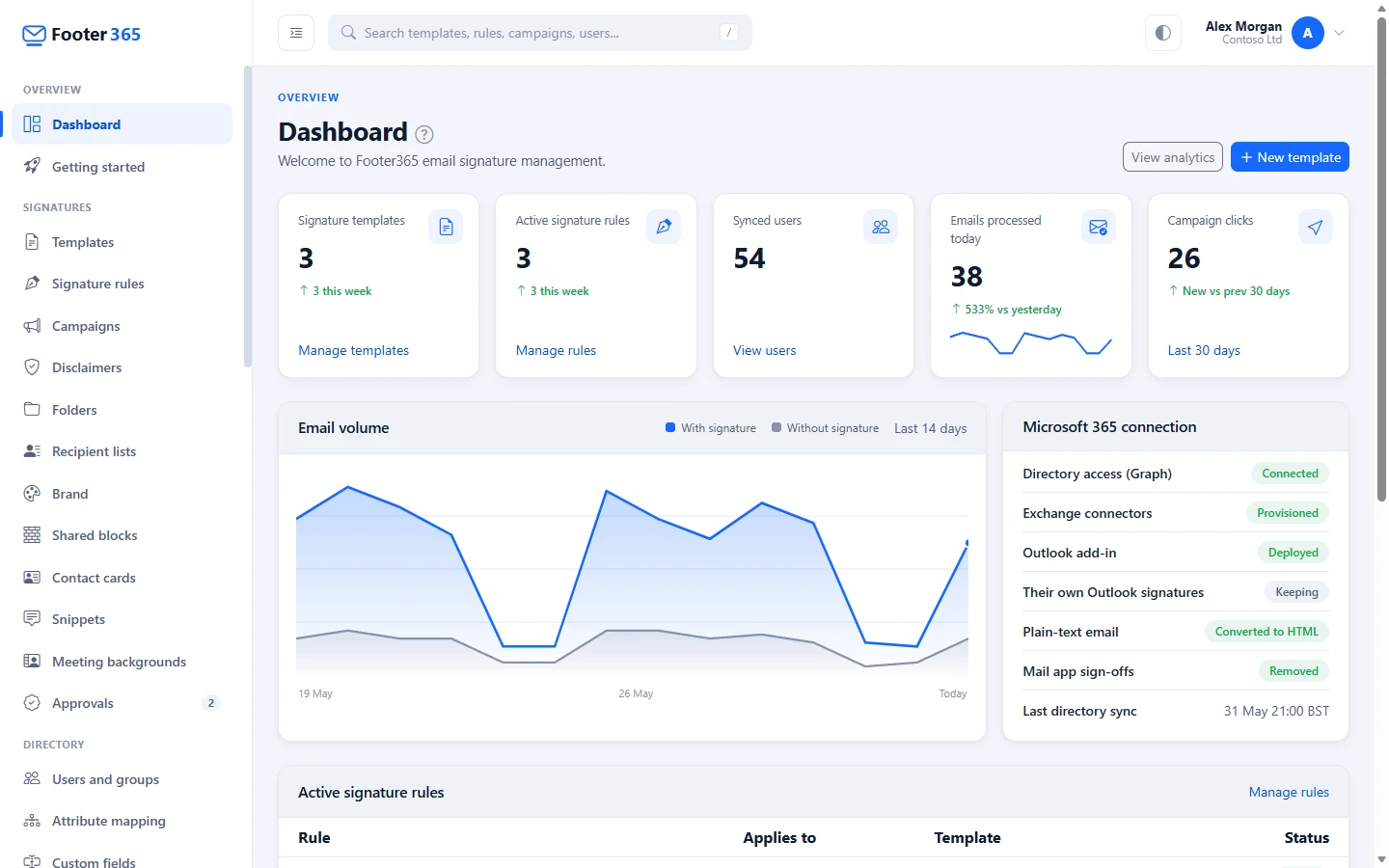Click the Attribute mapping hierarchy icon
Image resolution: width=1389 pixels, height=868 pixels.
(x=32, y=821)
